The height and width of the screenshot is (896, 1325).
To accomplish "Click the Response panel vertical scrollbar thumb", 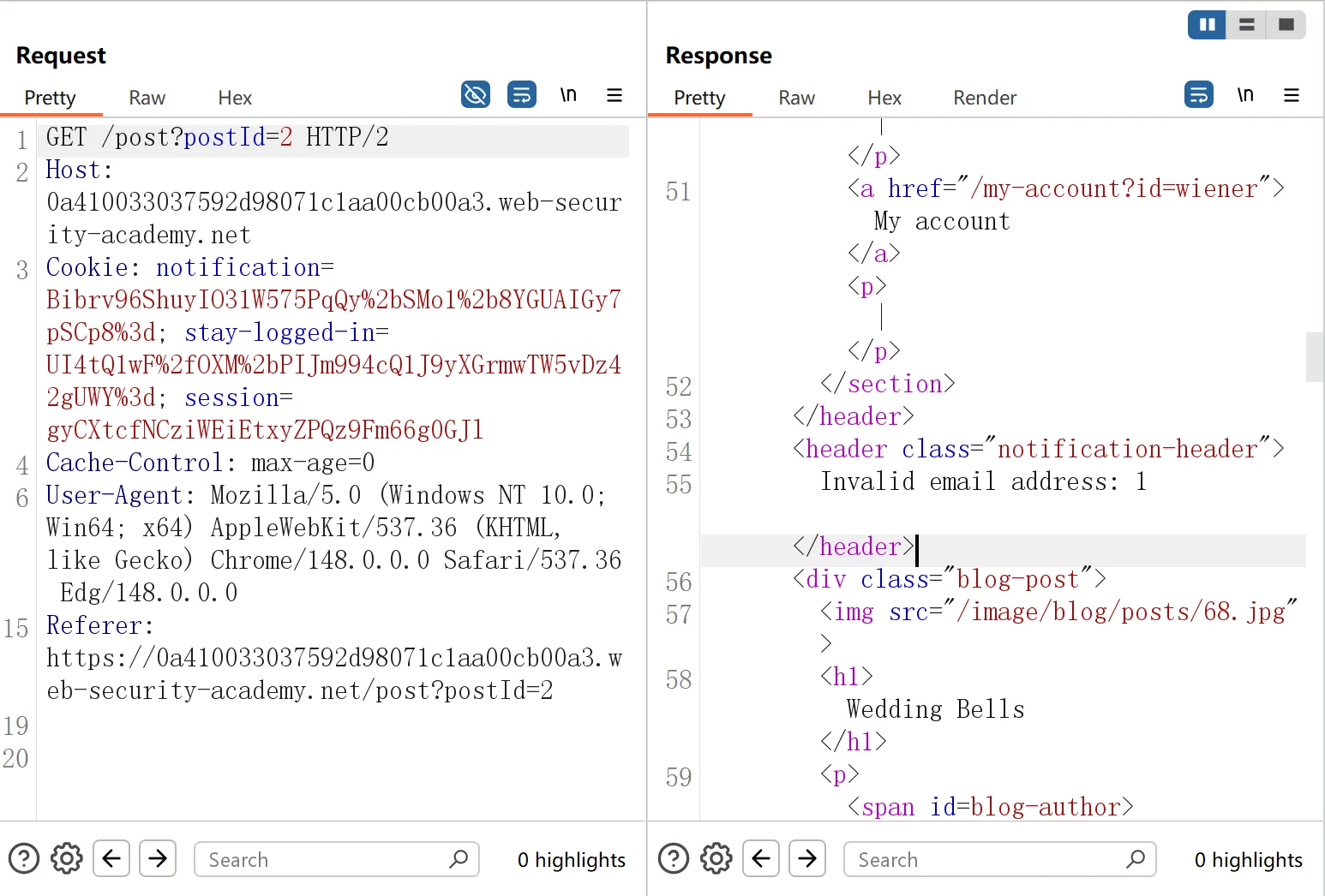I will click(1316, 357).
